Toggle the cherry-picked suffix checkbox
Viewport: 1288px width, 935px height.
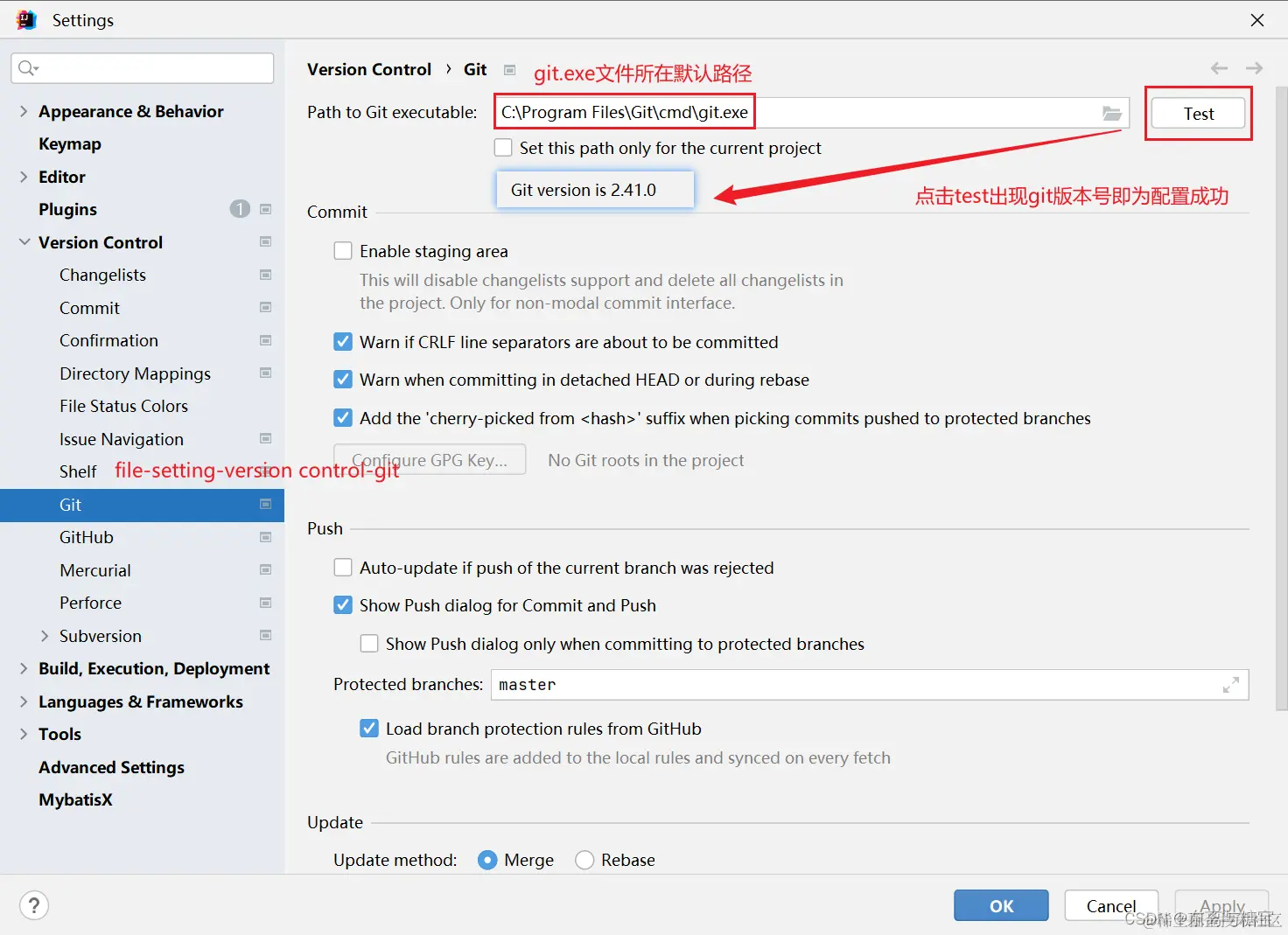(x=343, y=418)
